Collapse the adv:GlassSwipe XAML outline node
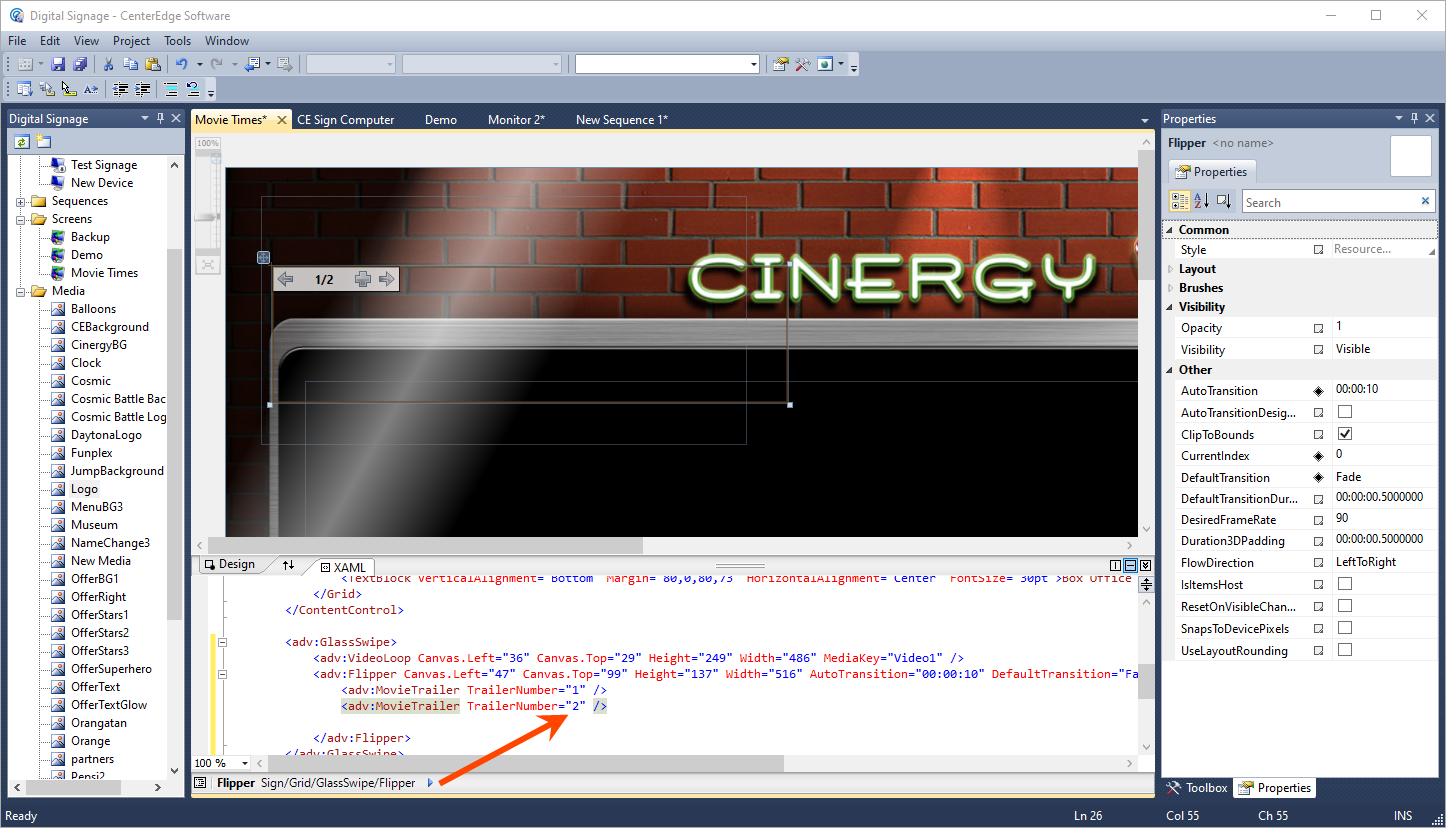Image resolution: width=1446 pixels, height=828 pixels. [x=223, y=642]
